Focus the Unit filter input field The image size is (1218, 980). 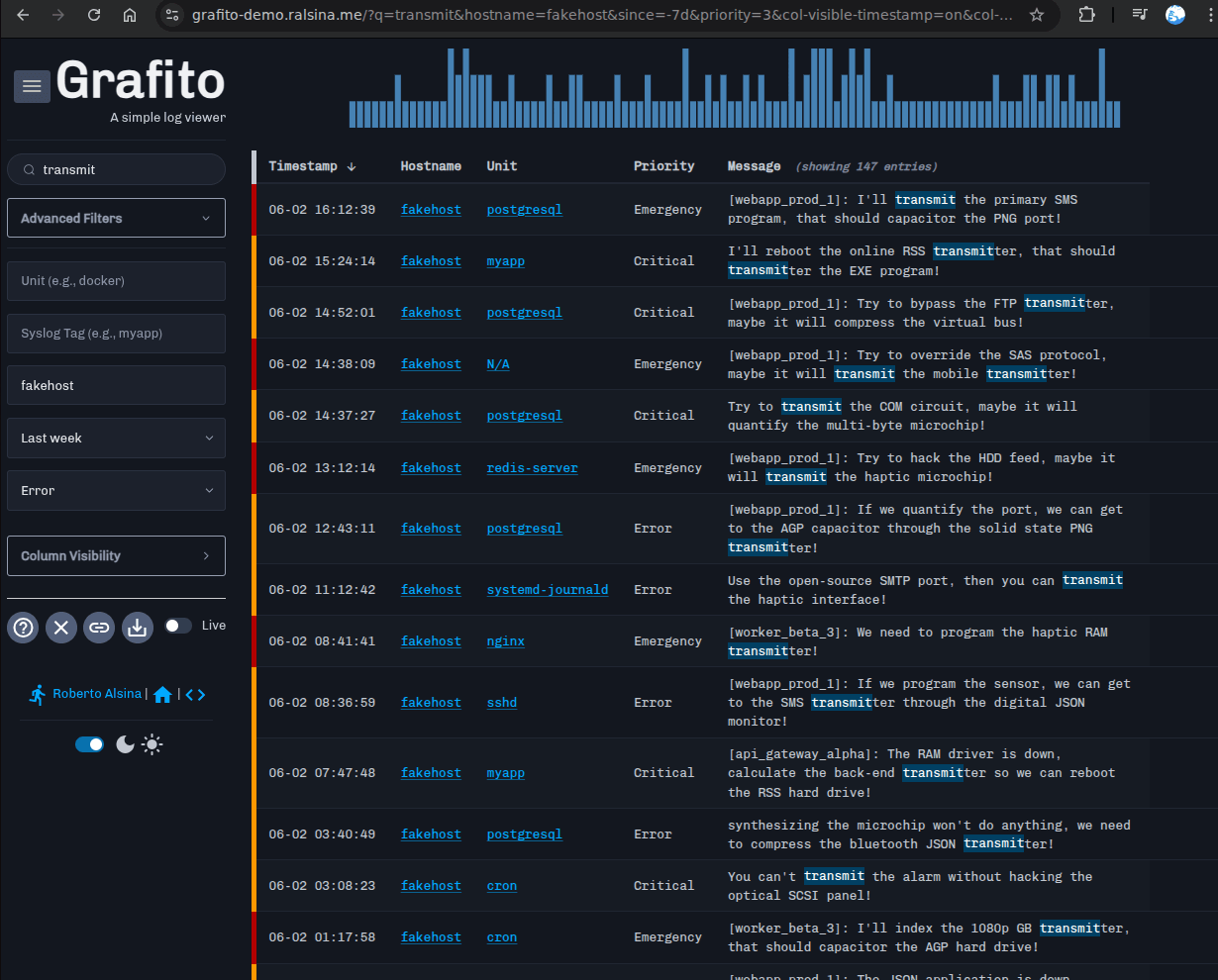116,281
